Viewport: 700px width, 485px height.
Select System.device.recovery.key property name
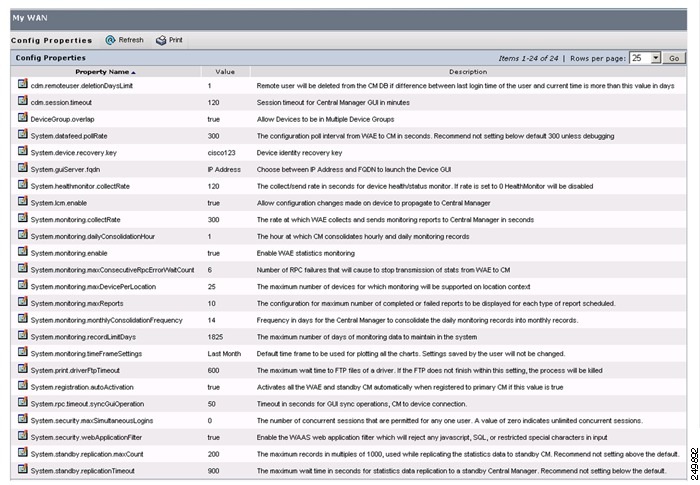click(74, 153)
